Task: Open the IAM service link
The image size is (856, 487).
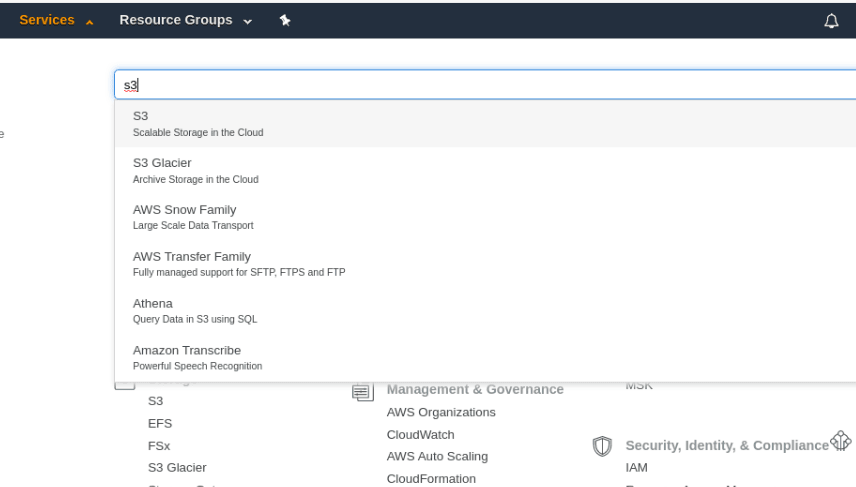Action: click(x=637, y=468)
